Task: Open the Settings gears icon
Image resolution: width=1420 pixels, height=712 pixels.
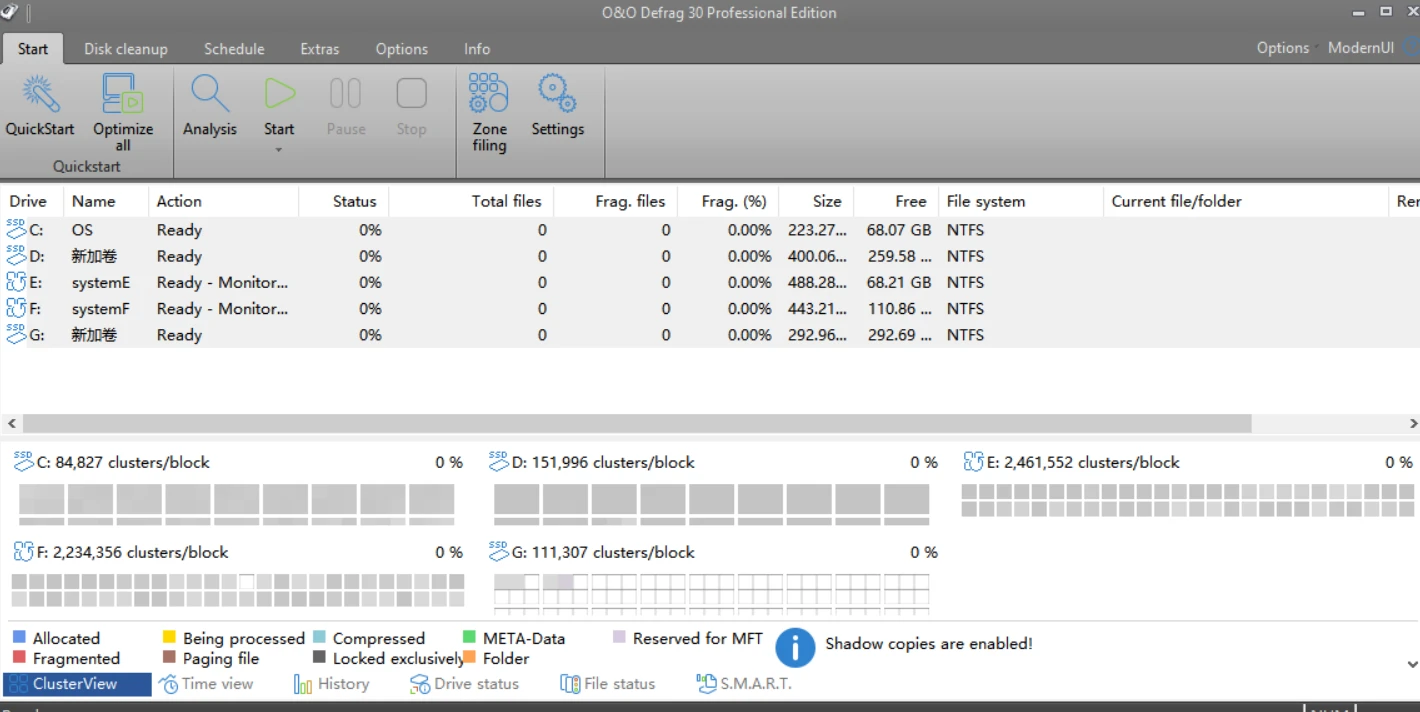Action: tap(557, 94)
